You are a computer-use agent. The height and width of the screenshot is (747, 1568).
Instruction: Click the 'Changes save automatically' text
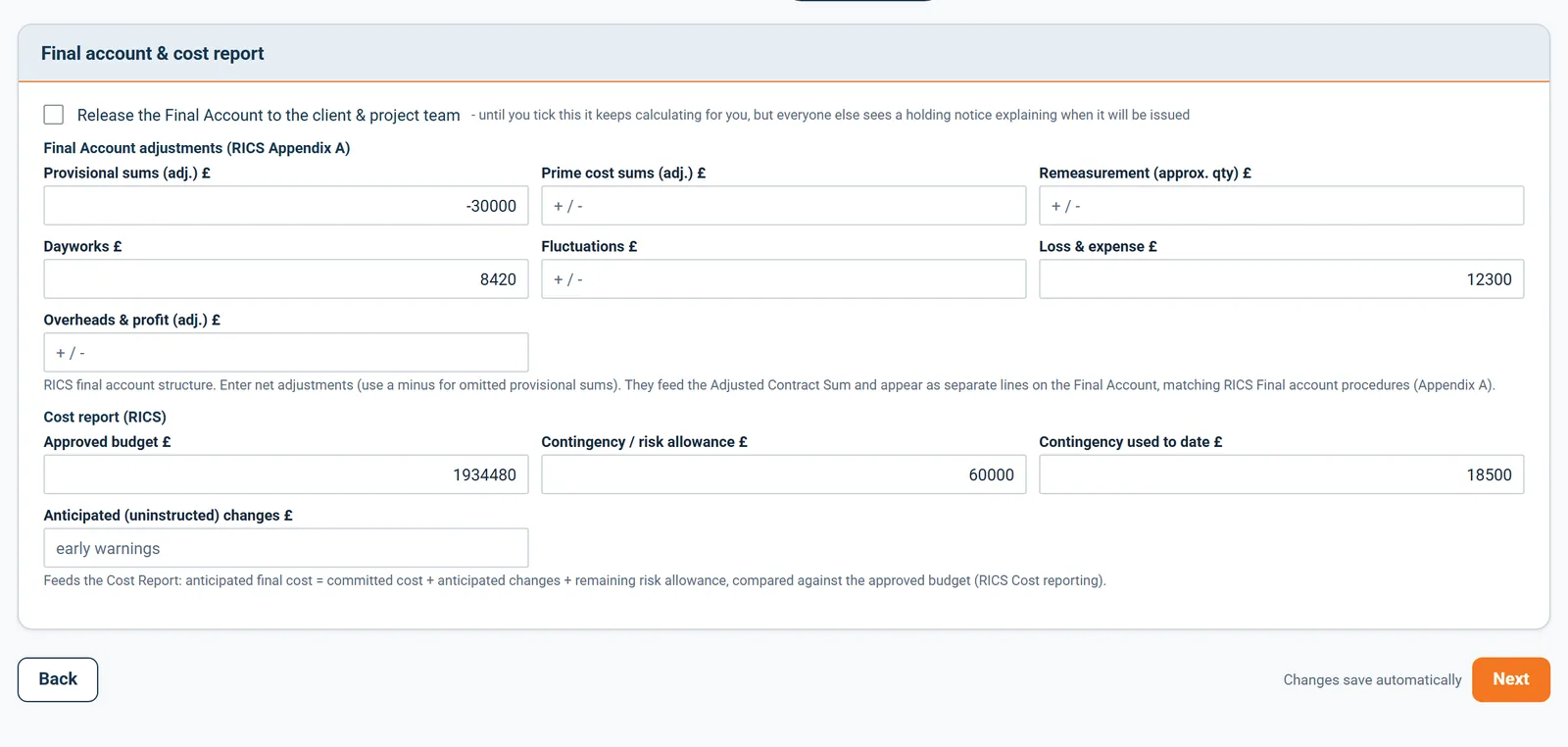tap(1372, 680)
